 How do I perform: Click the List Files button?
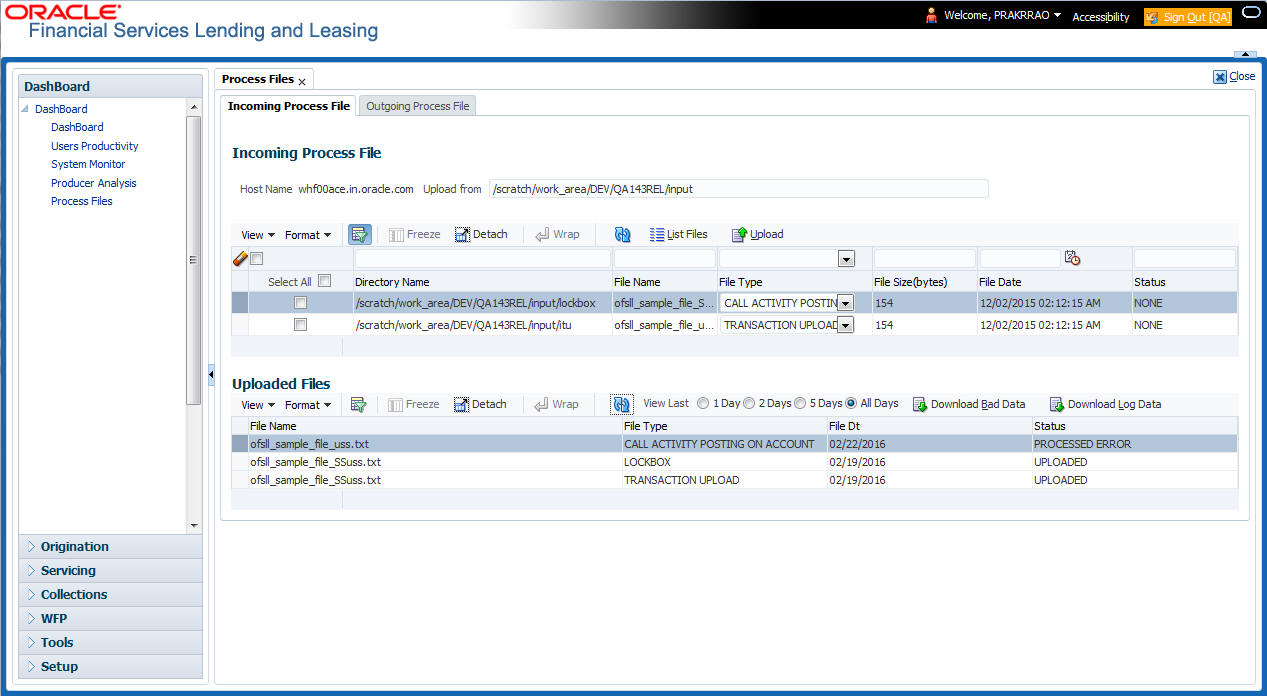coord(678,234)
